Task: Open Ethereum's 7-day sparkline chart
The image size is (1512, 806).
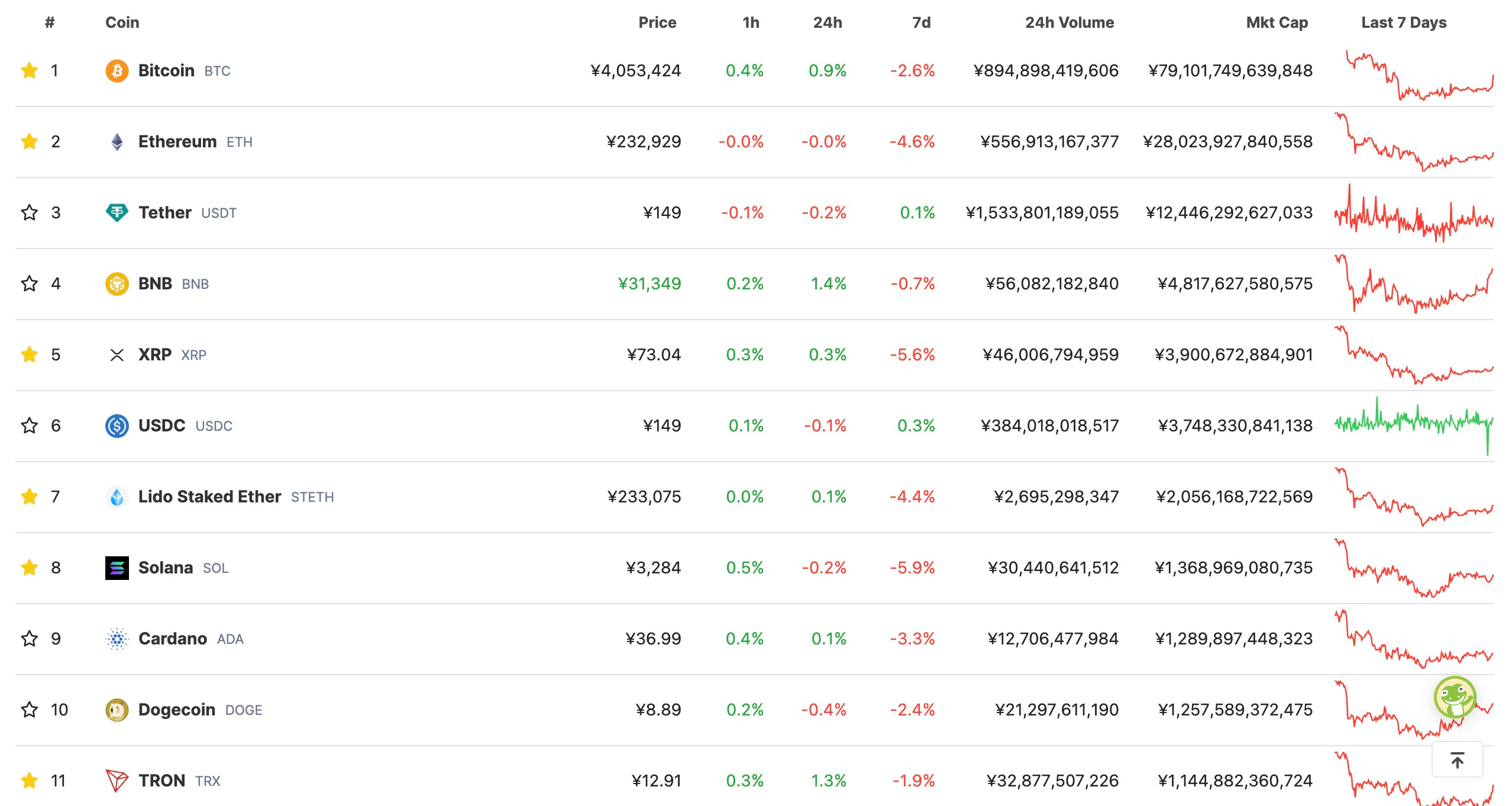Action: (x=1414, y=142)
